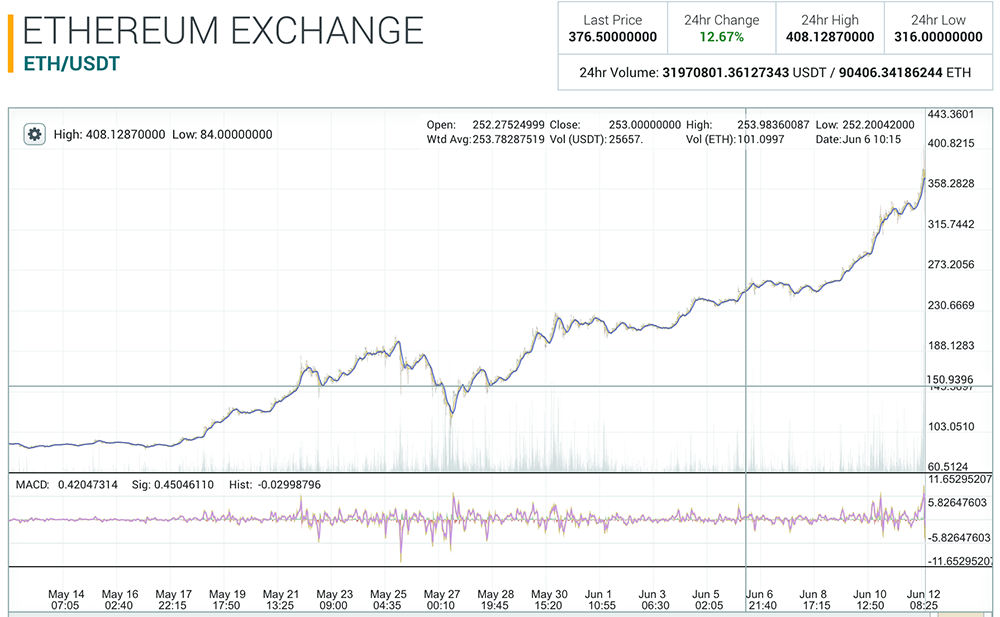
Task: Click the Jun 6 21:40 date marker
Action: (x=763, y=599)
